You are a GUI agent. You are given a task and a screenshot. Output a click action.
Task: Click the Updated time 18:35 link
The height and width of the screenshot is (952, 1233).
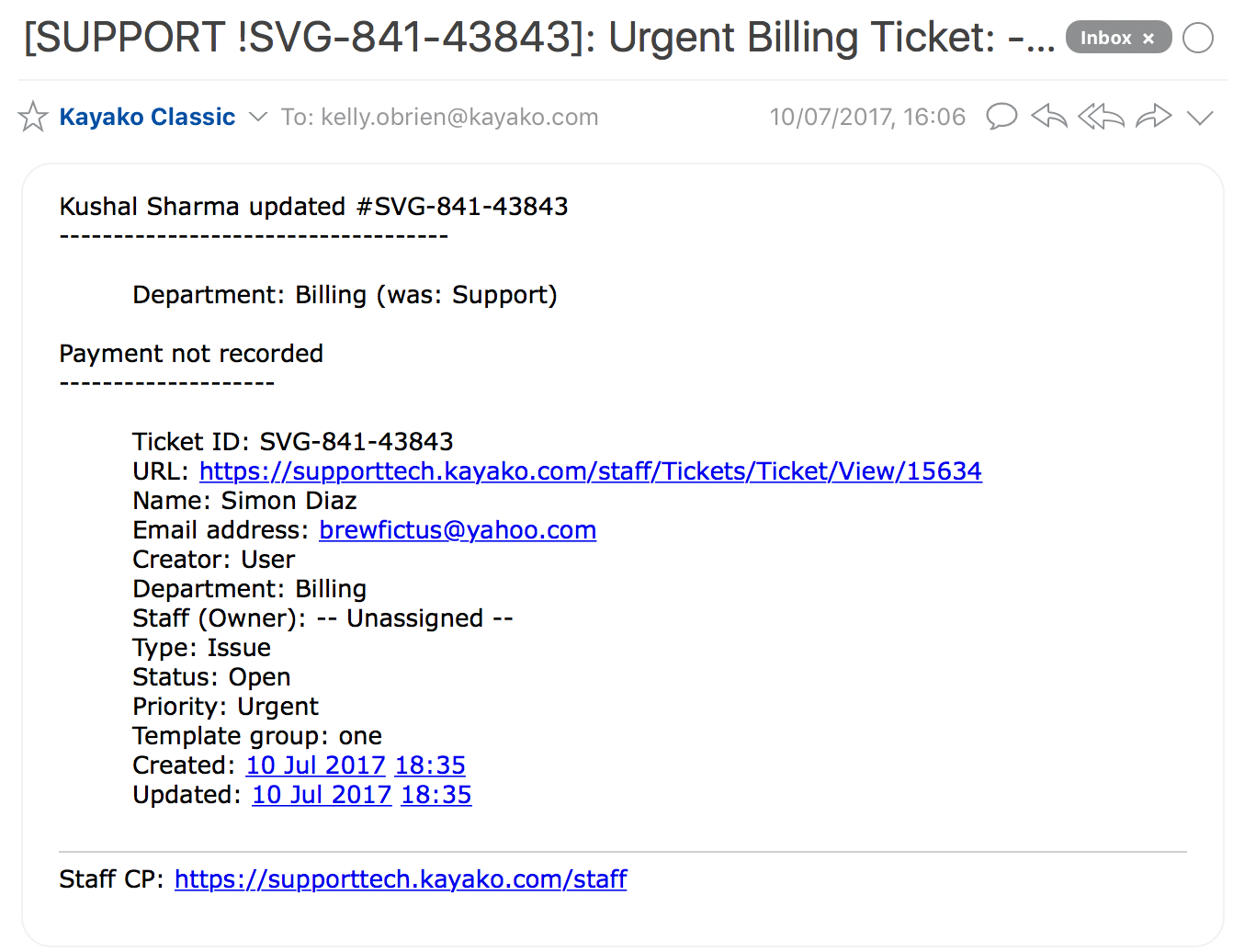coord(436,795)
